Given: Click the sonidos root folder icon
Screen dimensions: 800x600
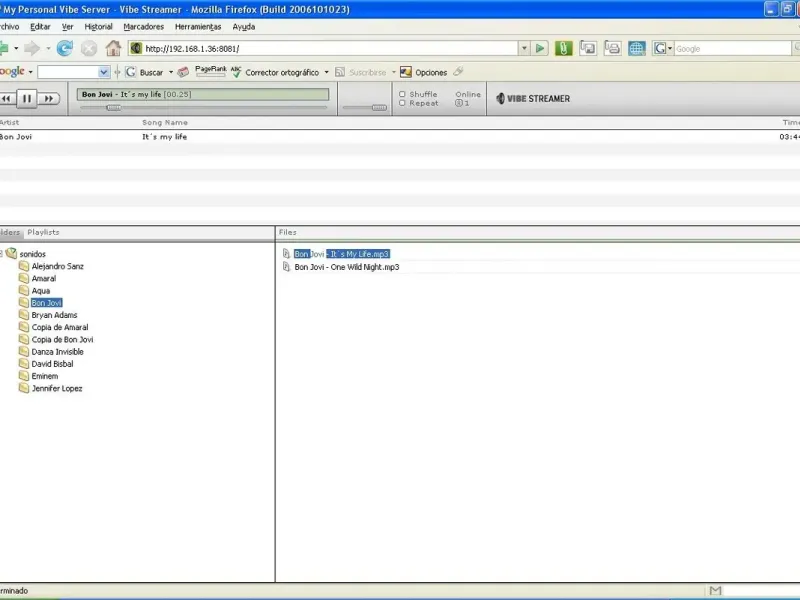Looking at the screenshot, I should click(11, 253).
